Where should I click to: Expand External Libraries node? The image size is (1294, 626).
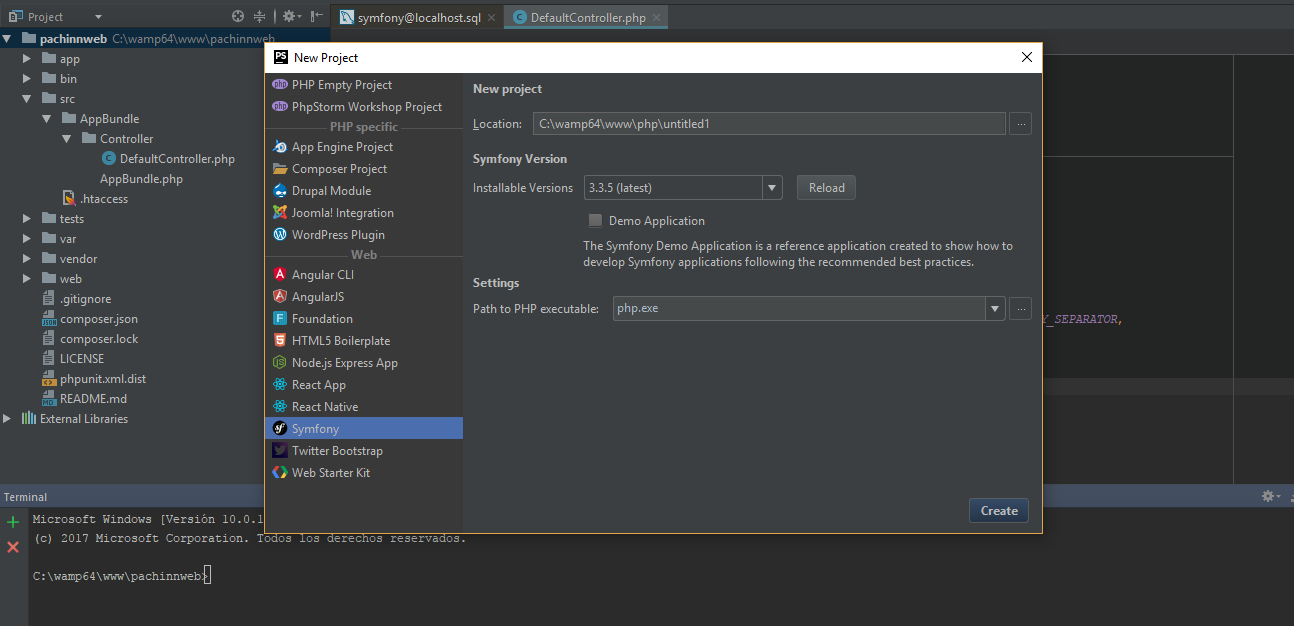(x=7, y=419)
